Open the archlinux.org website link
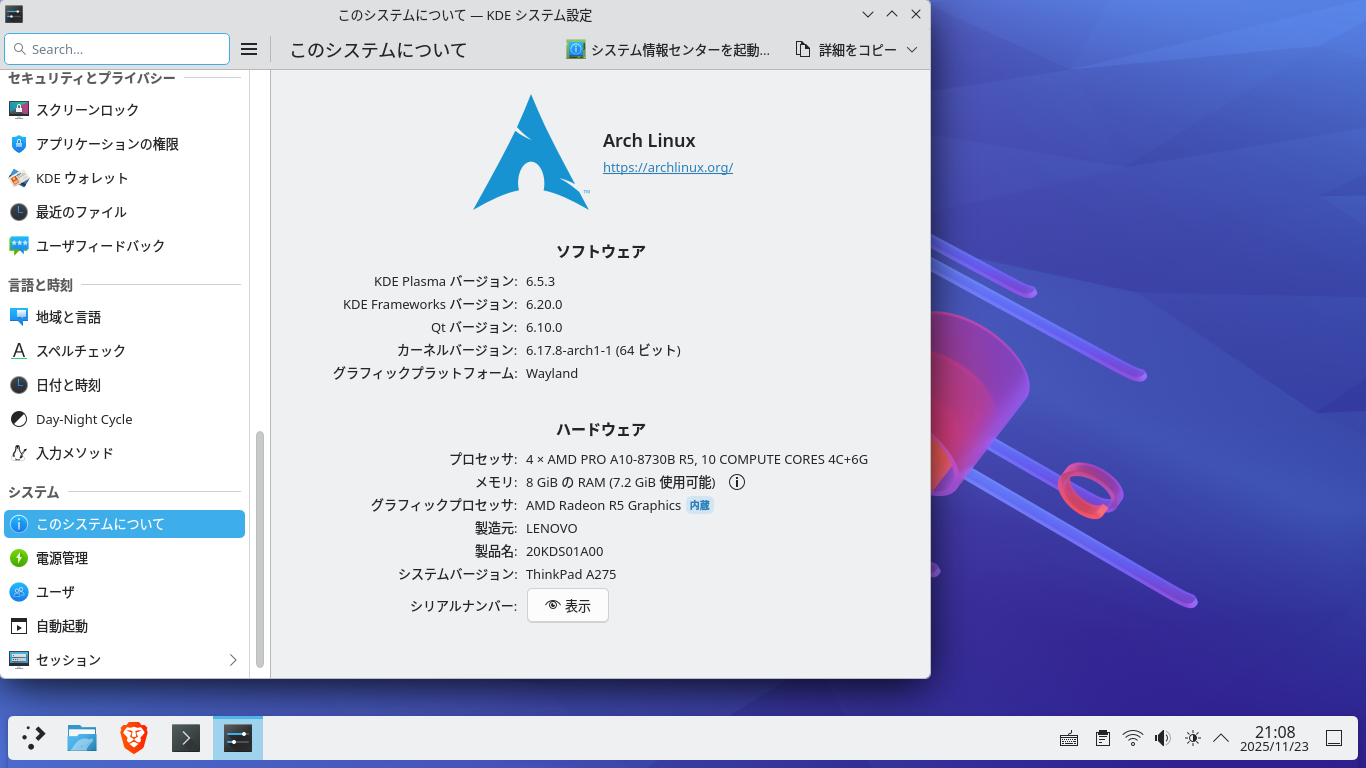 (667, 167)
